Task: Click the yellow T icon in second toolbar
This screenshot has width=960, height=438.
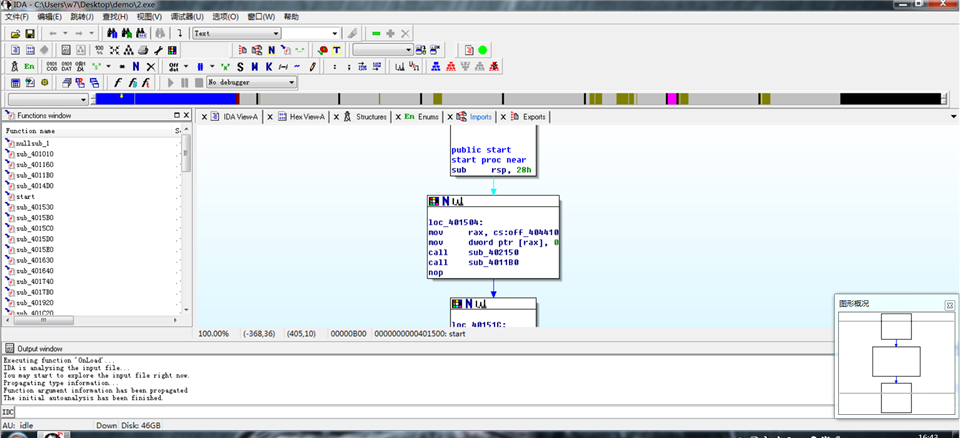Action: [x=336, y=50]
